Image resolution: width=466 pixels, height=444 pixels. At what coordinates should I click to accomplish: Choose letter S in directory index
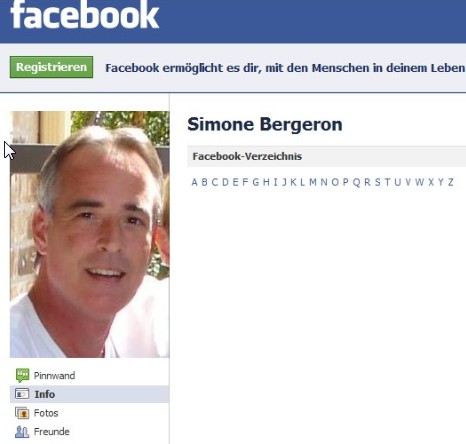pos(377,182)
